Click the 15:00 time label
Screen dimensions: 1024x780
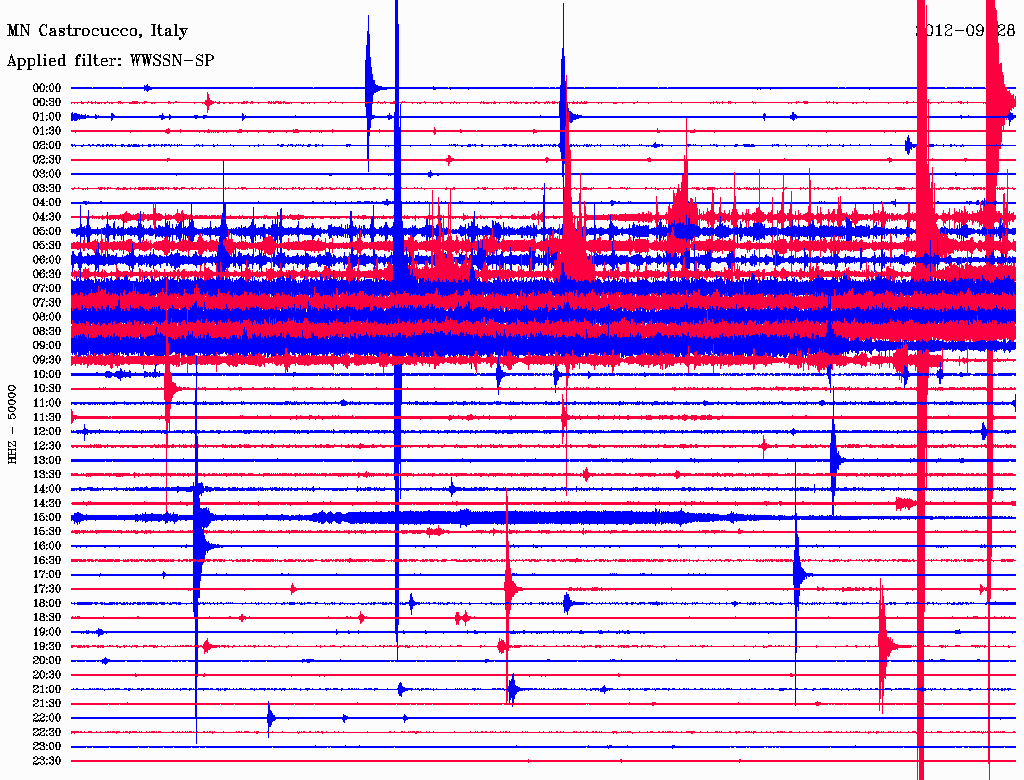pyautogui.click(x=47, y=517)
